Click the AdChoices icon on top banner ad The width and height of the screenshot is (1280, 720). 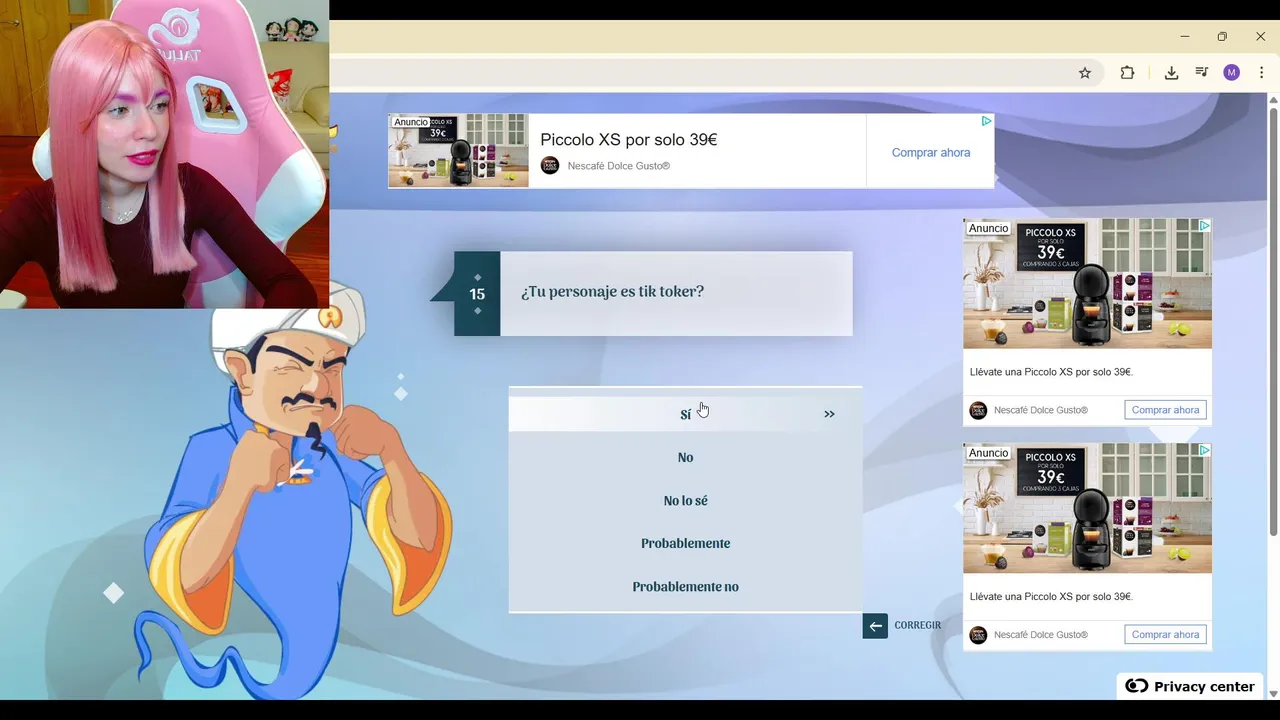click(x=986, y=121)
